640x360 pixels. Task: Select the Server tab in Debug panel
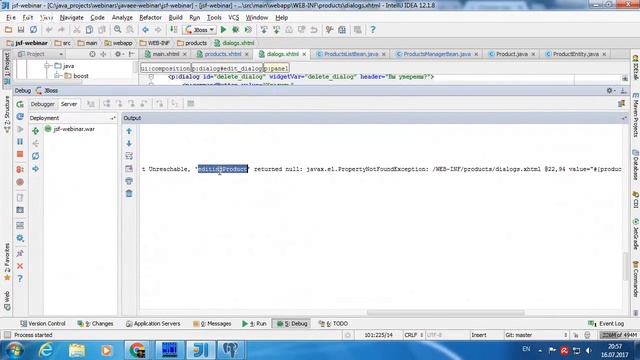69,104
